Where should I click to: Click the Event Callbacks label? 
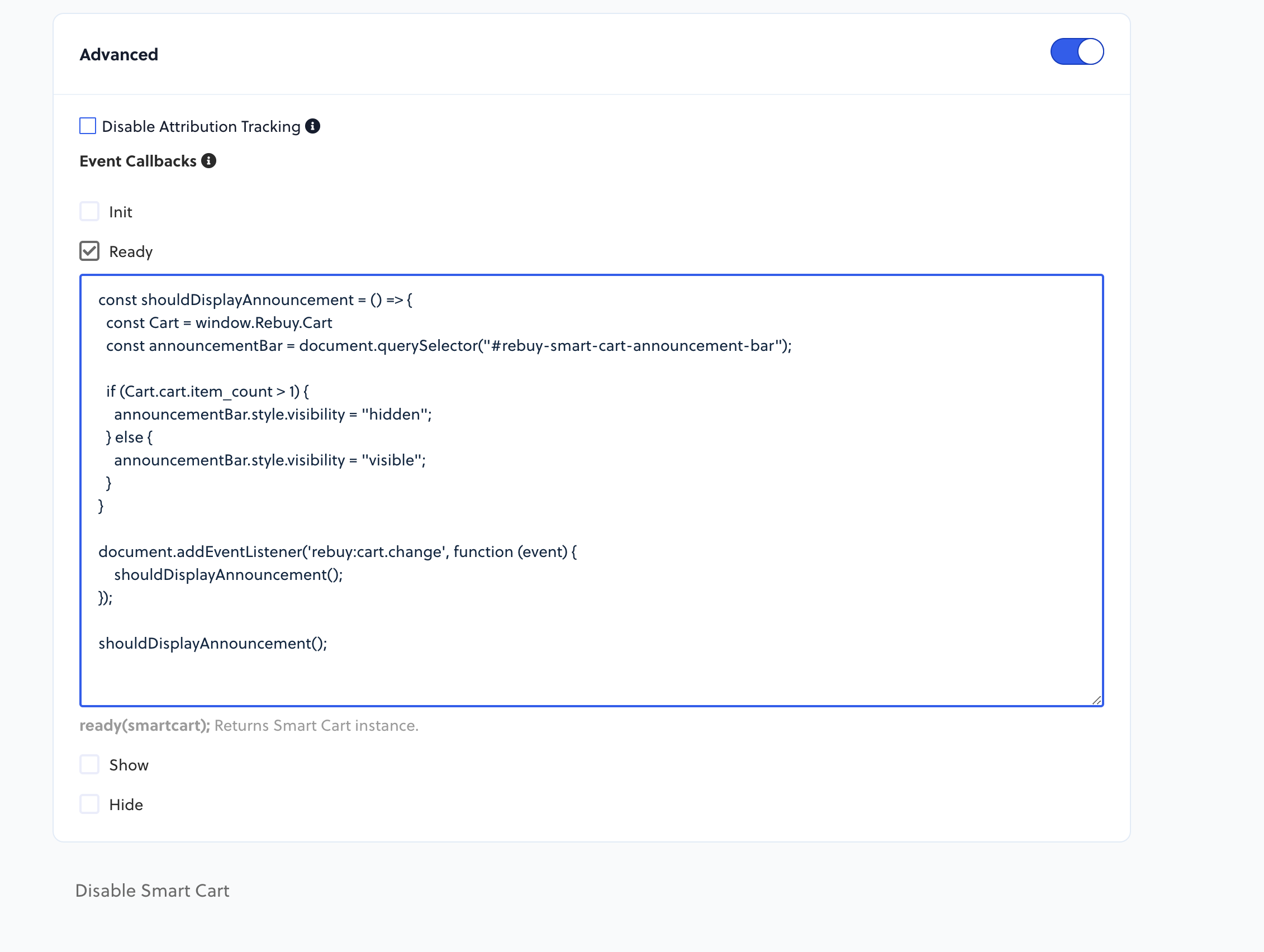137,161
